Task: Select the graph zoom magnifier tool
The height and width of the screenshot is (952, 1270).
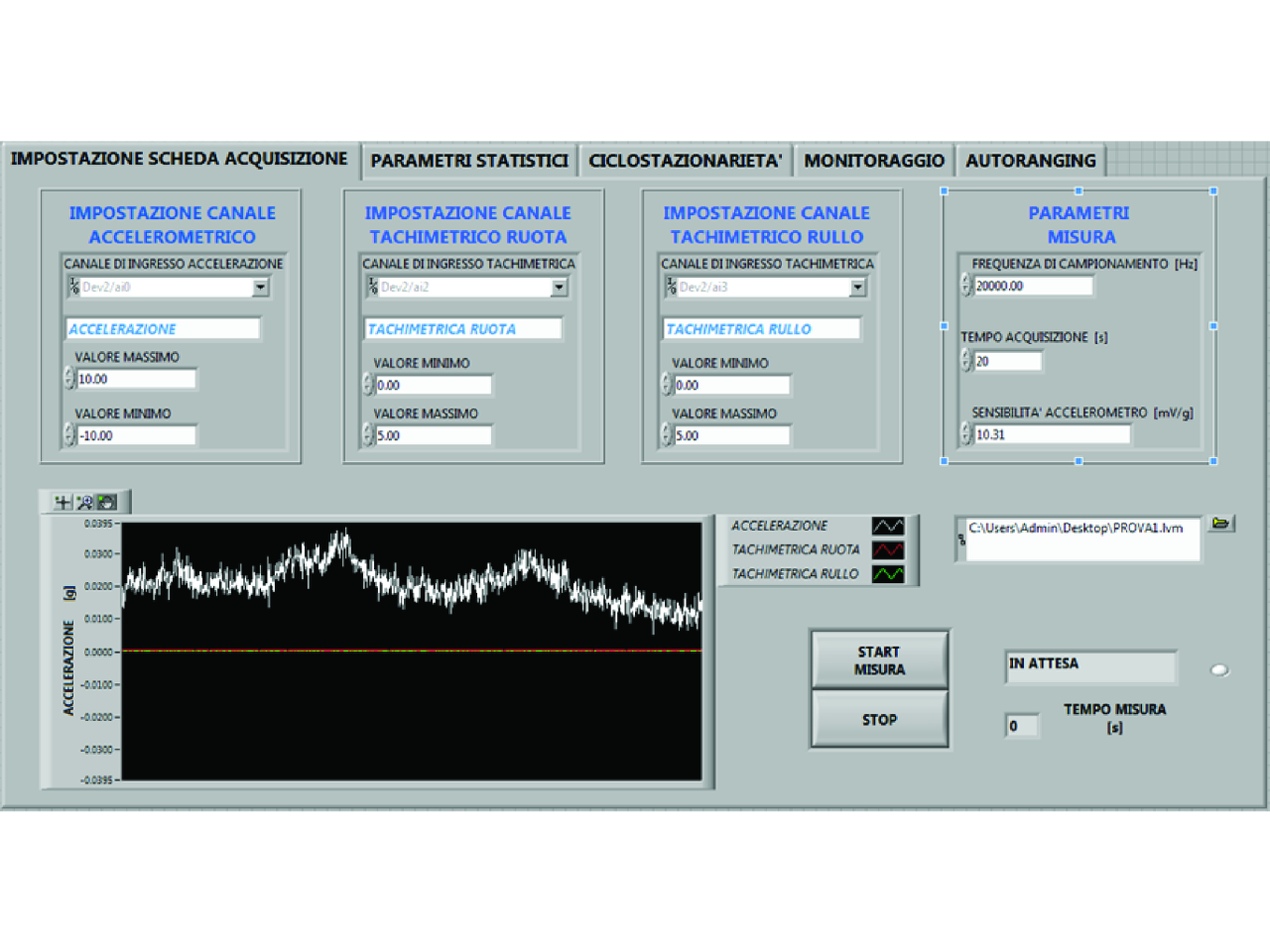Action: 84,503
